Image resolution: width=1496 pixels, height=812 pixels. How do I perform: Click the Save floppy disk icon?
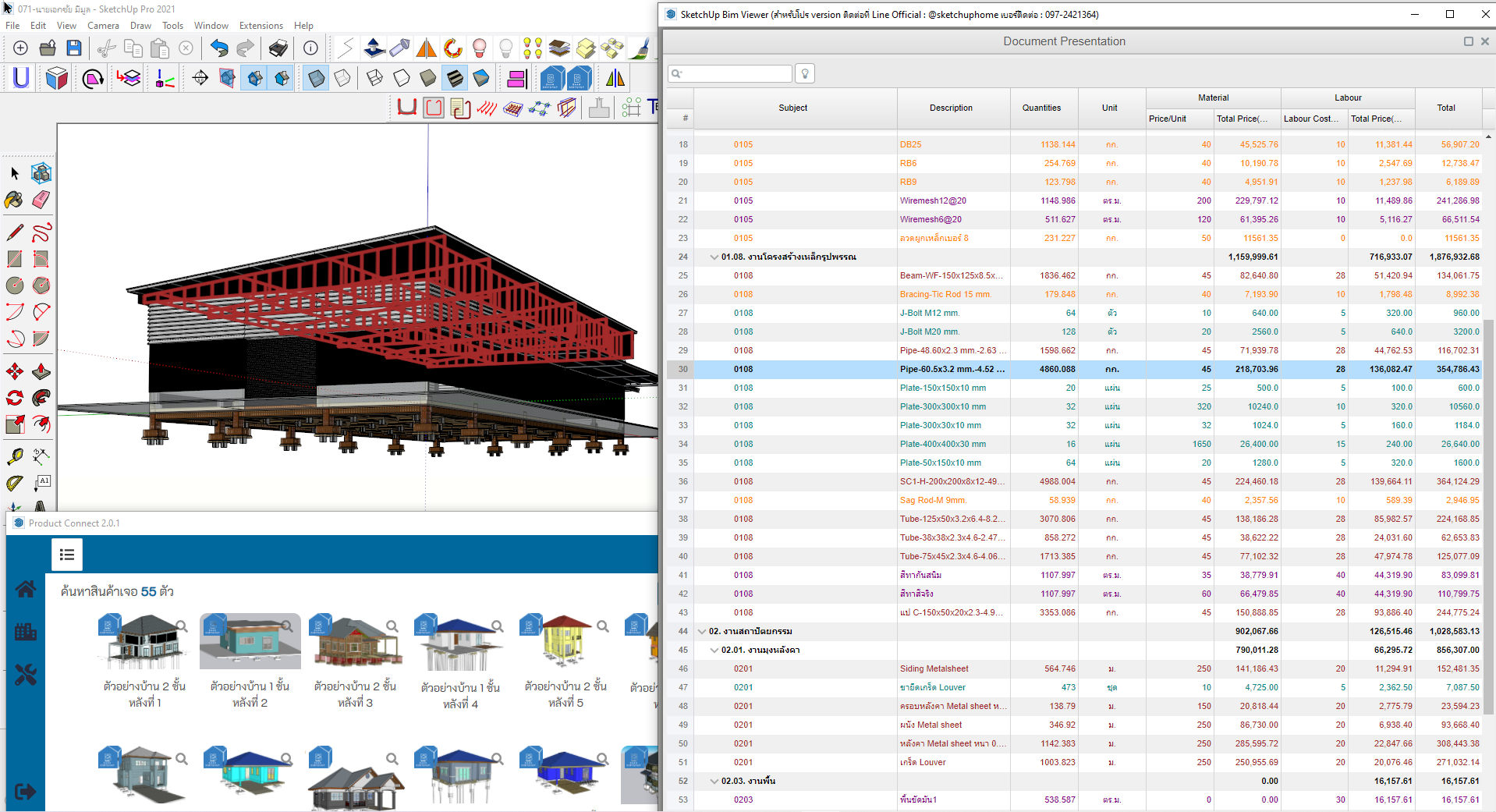pyautogui.click(x=74, y=48)
